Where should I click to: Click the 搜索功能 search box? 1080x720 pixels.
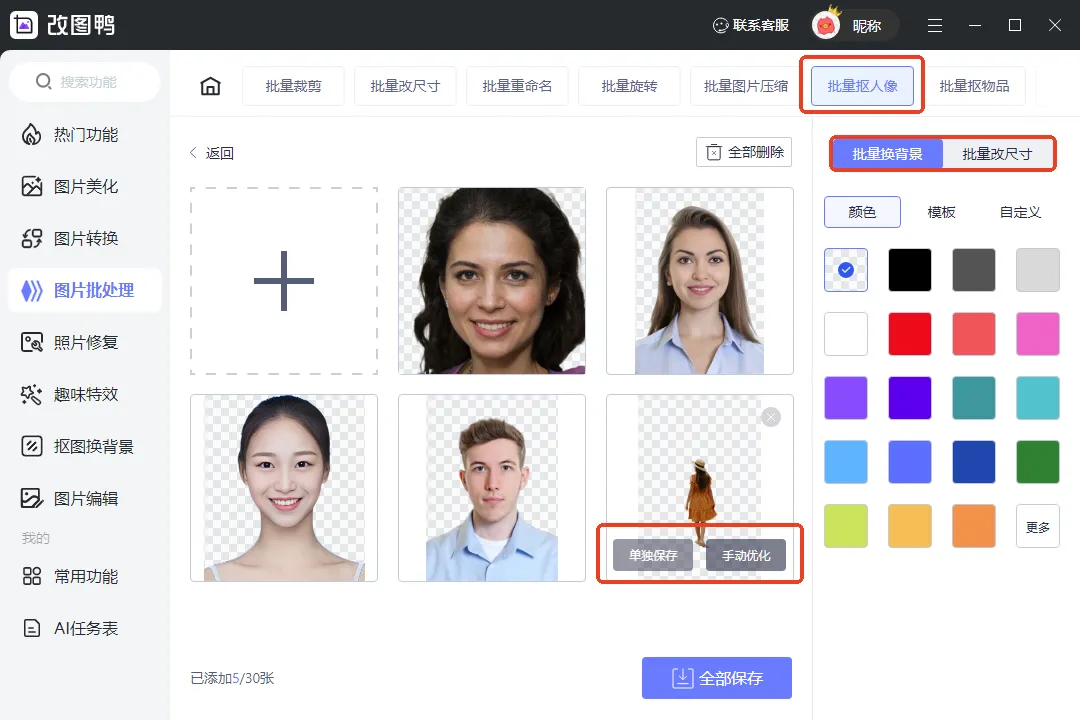coord(85,82)
